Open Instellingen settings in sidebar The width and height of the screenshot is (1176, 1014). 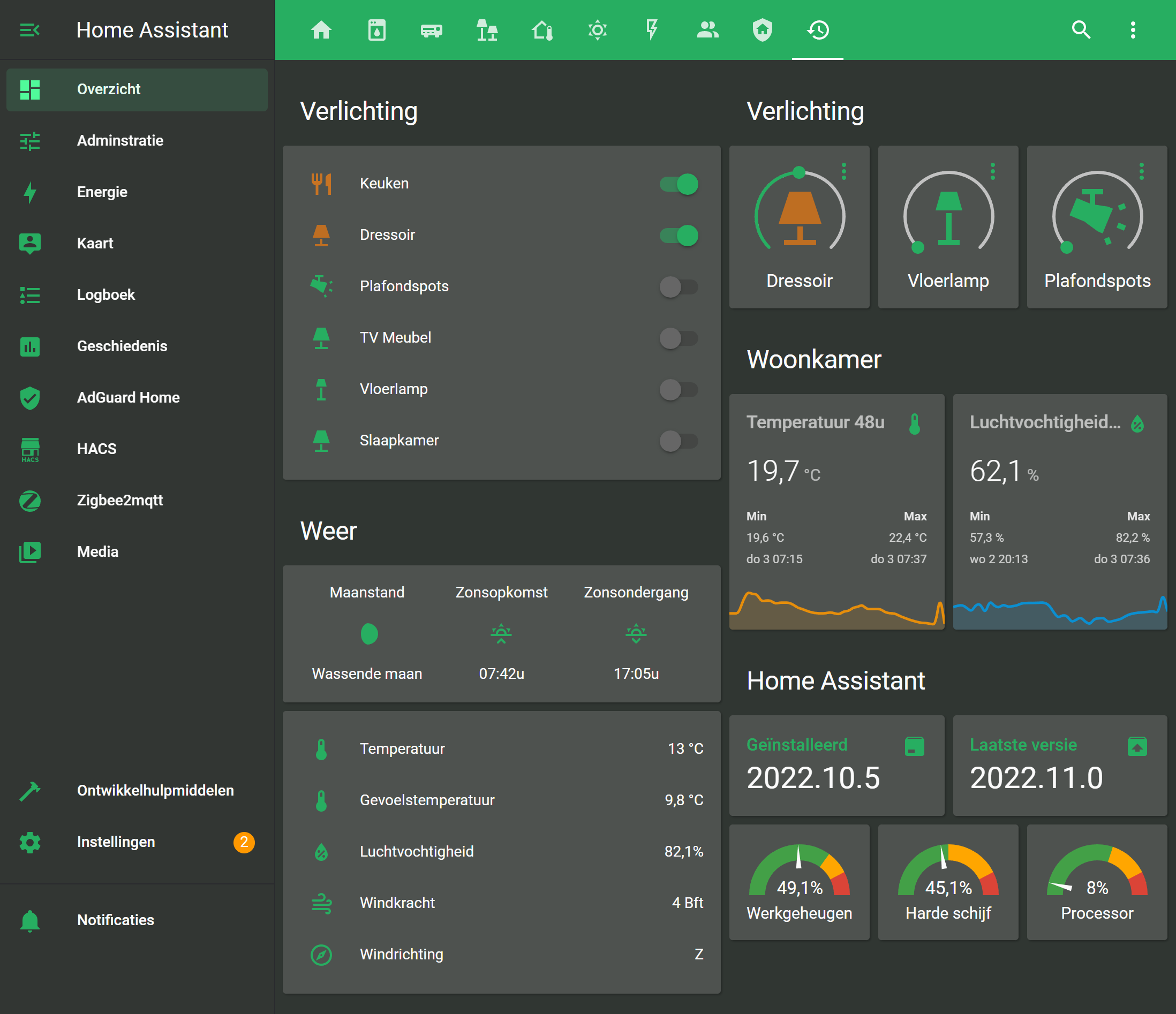click(x=116, y=842)
